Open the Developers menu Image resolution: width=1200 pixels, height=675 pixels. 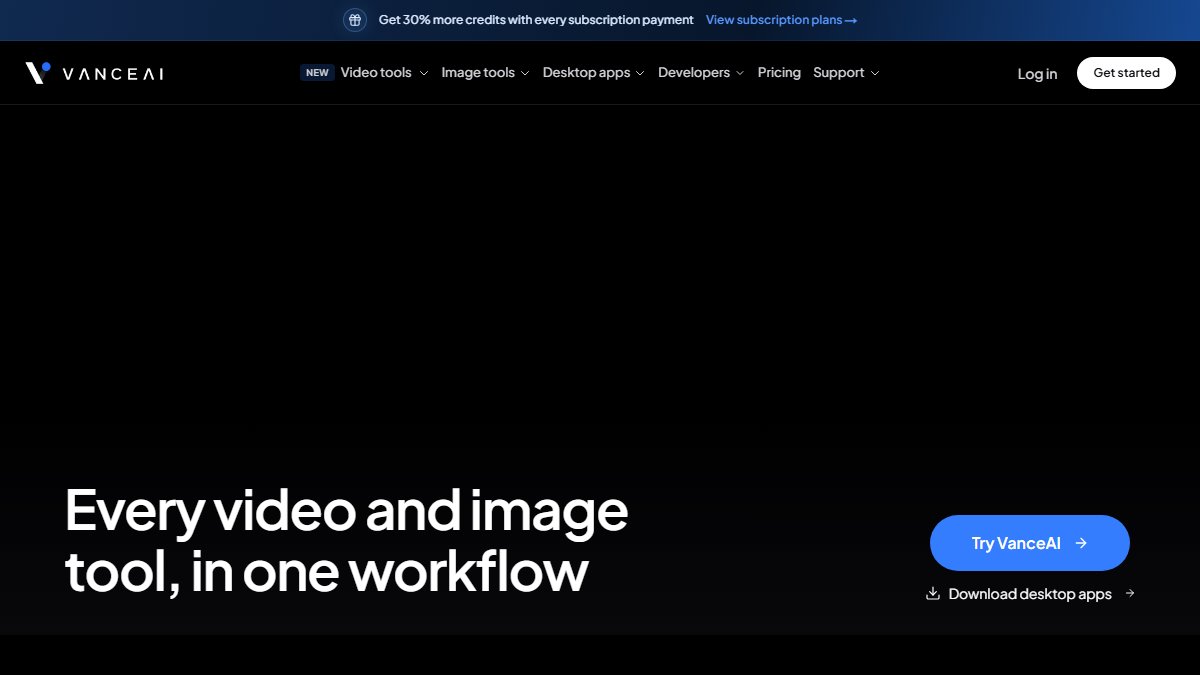tap(694, 72)
